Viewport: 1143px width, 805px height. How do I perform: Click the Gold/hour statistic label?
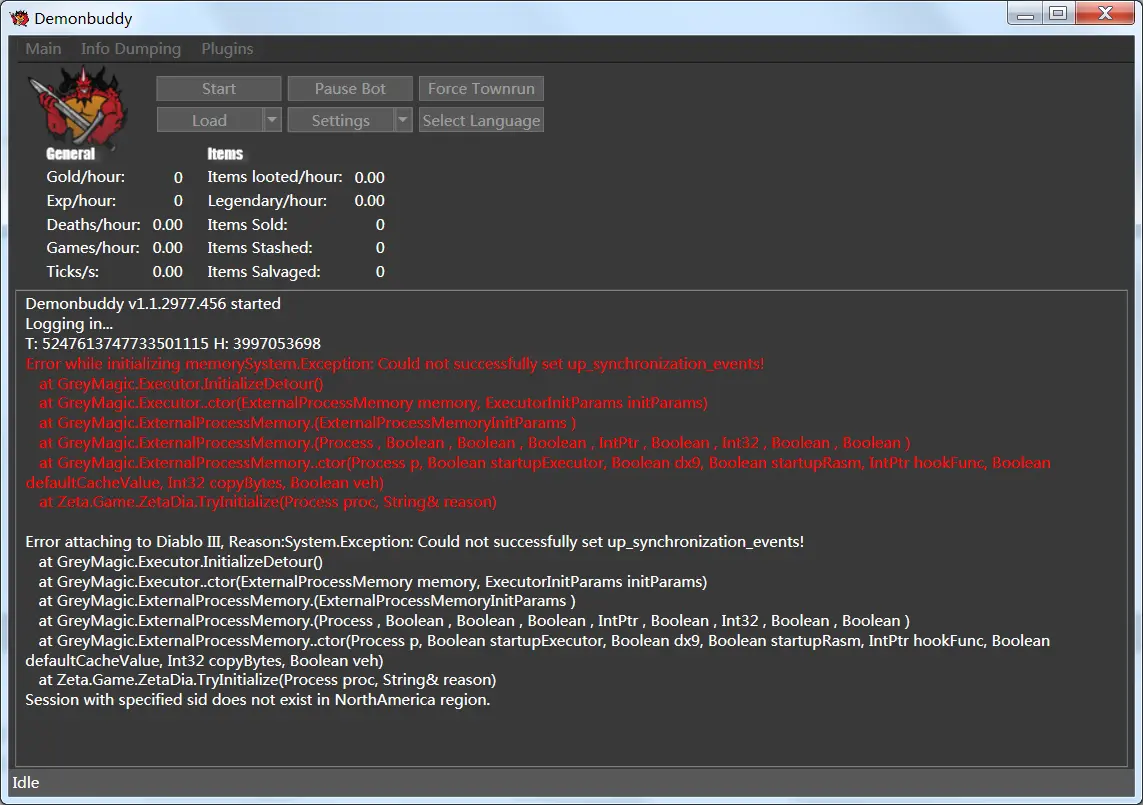[x=86, y=177]
